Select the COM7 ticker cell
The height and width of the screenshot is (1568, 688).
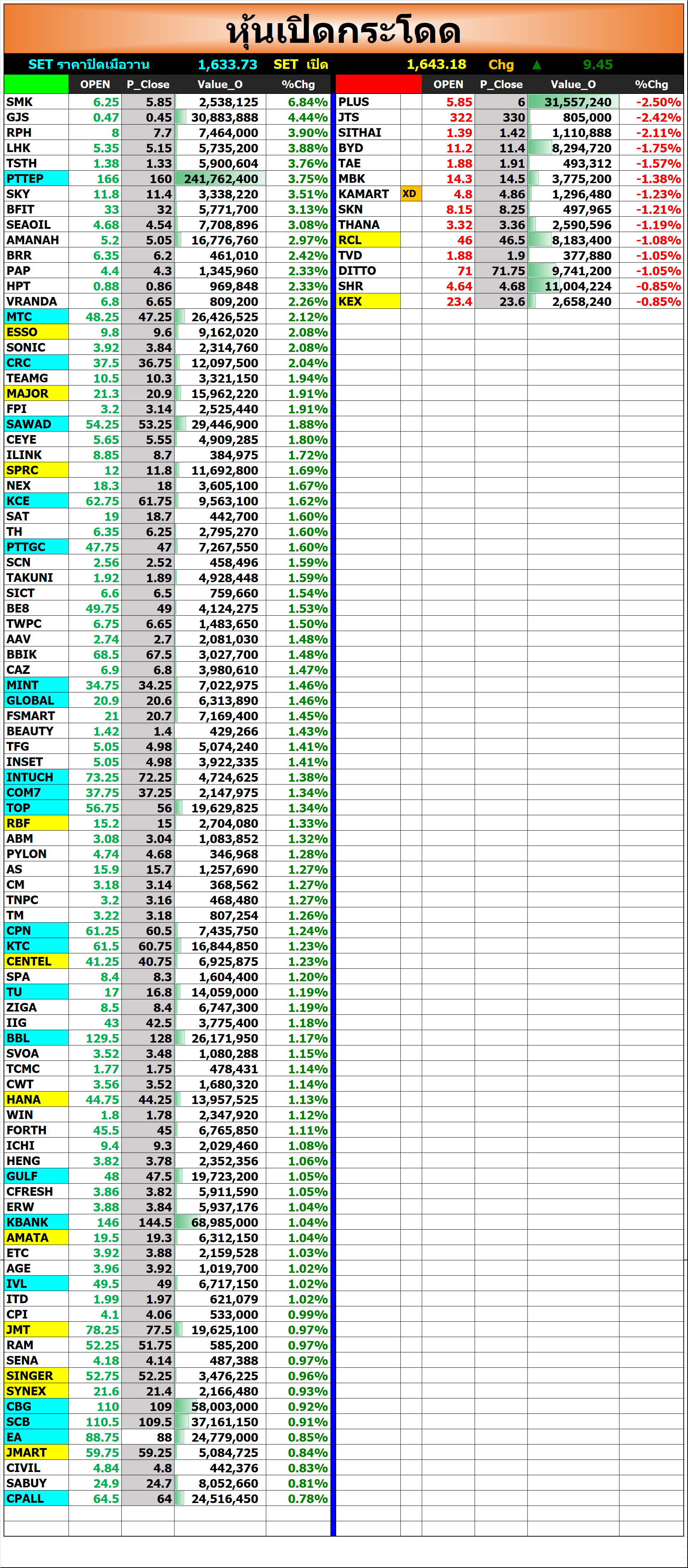coord(36,792)
